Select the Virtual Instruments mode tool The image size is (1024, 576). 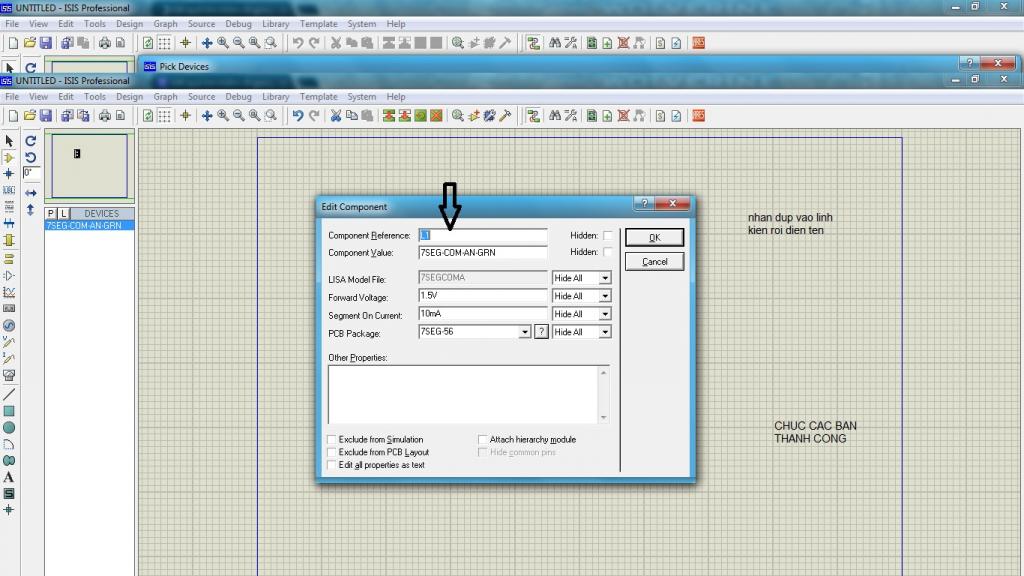8,376
